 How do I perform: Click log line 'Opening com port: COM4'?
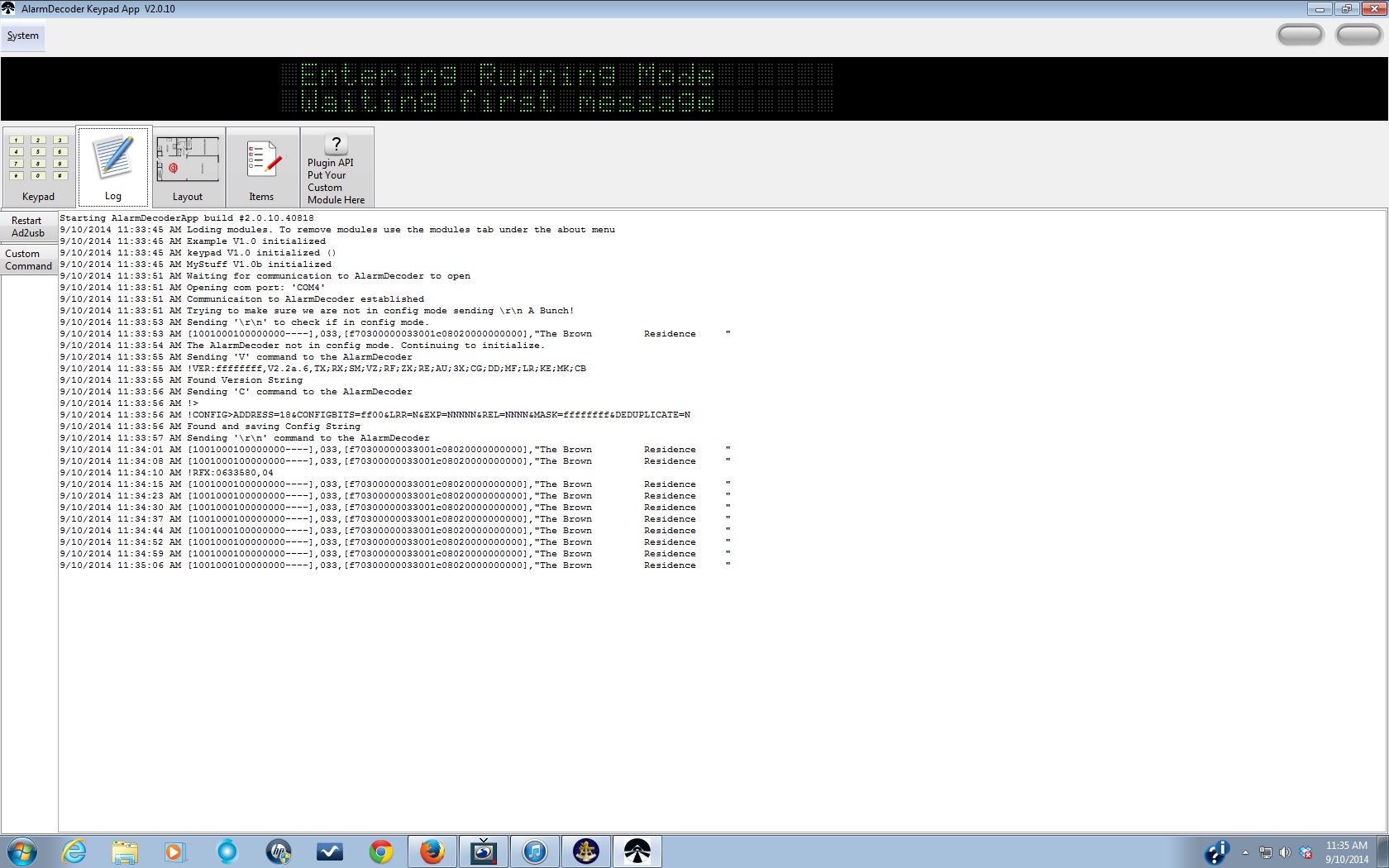193,288
